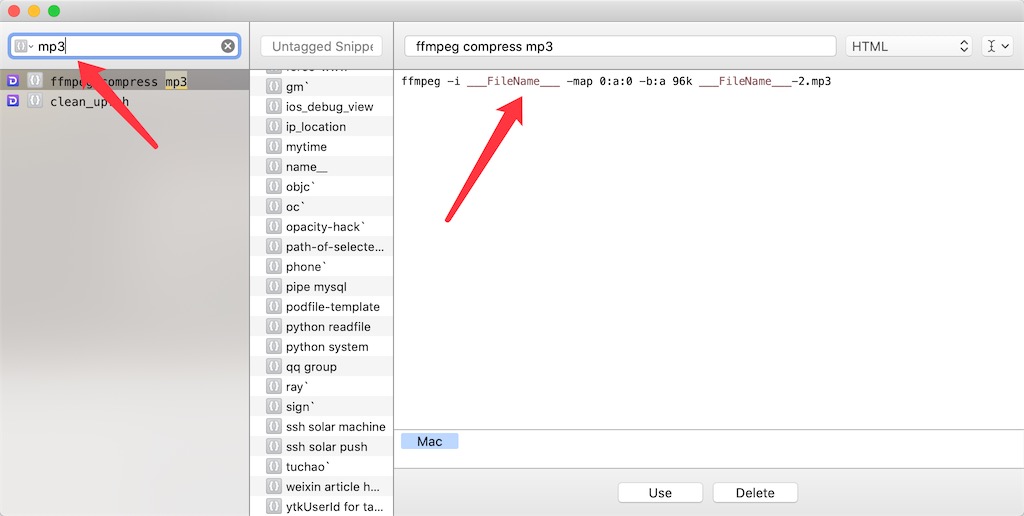Open the HTML language dropdown
Screen dimensions: 1024x516
point(908,46)
